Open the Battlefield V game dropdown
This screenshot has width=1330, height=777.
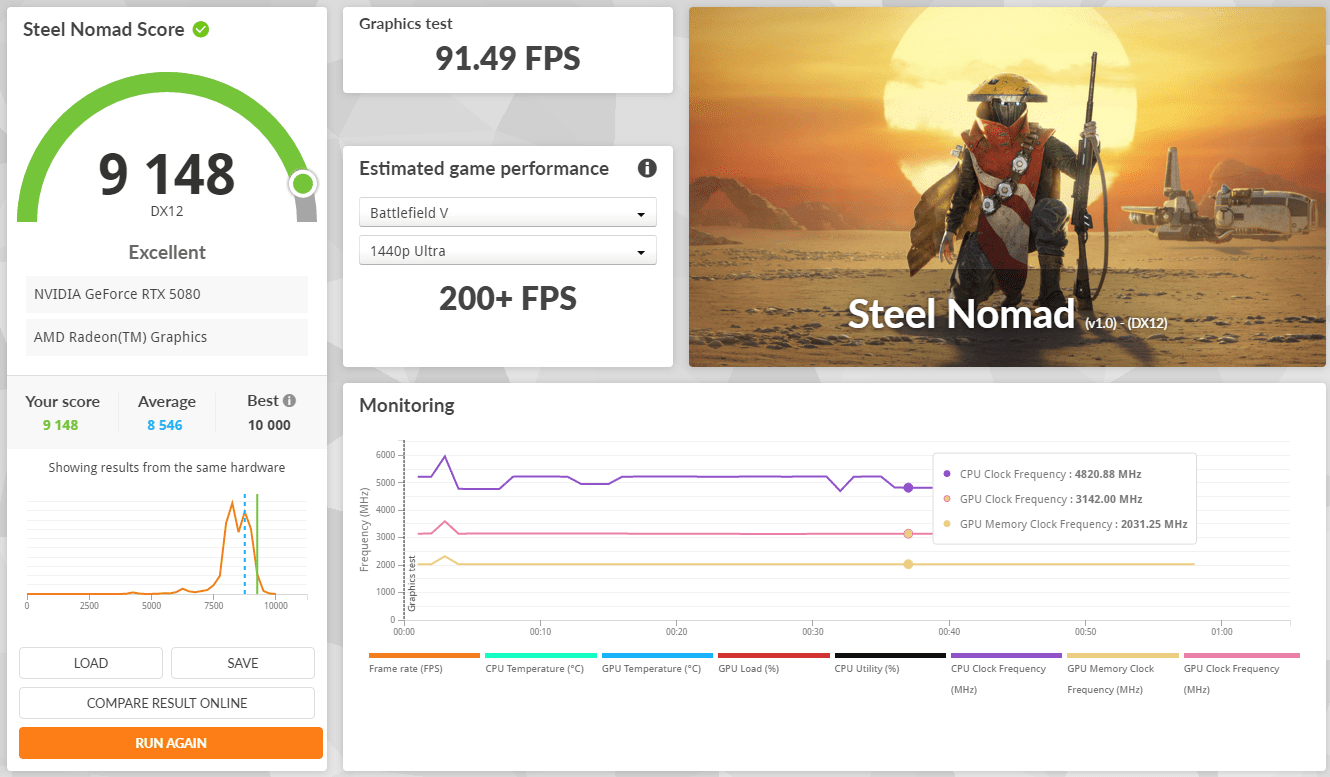tap(507, 213)
